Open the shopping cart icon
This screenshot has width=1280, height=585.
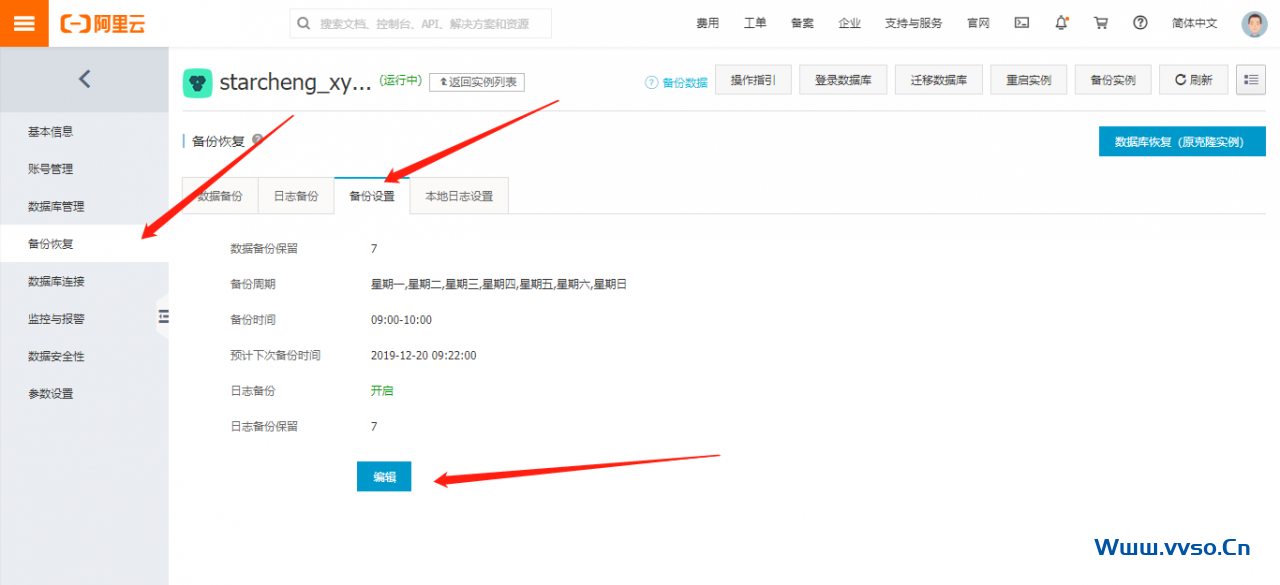coord(1101,23)
